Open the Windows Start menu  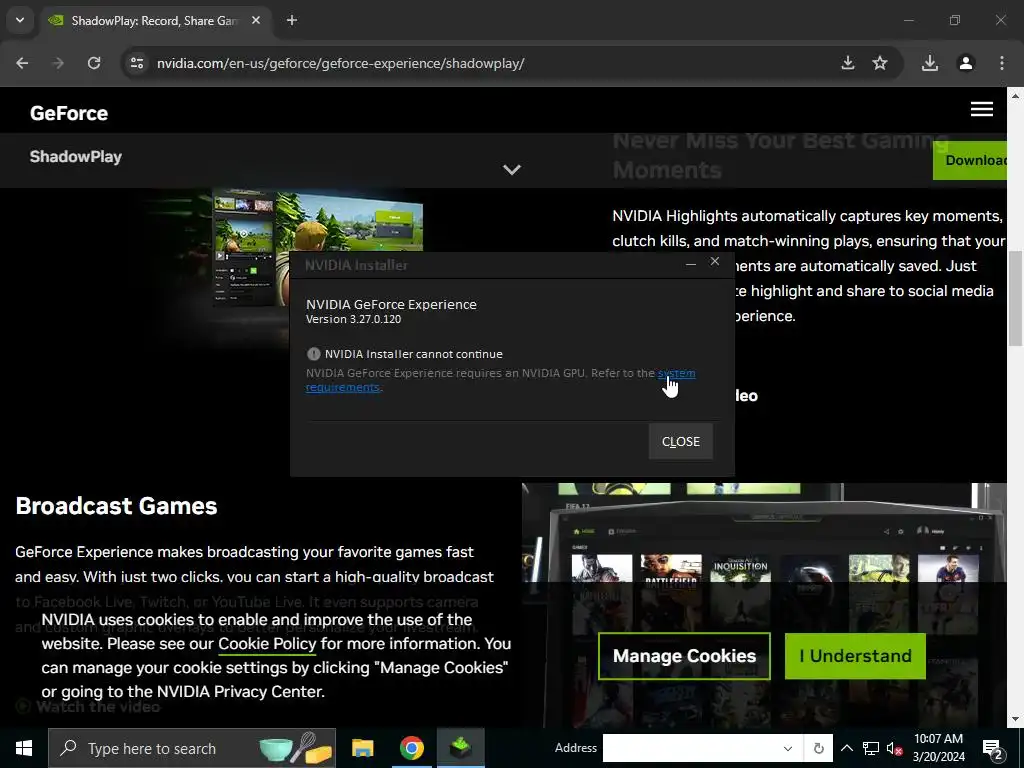click(x=24, y=748)
